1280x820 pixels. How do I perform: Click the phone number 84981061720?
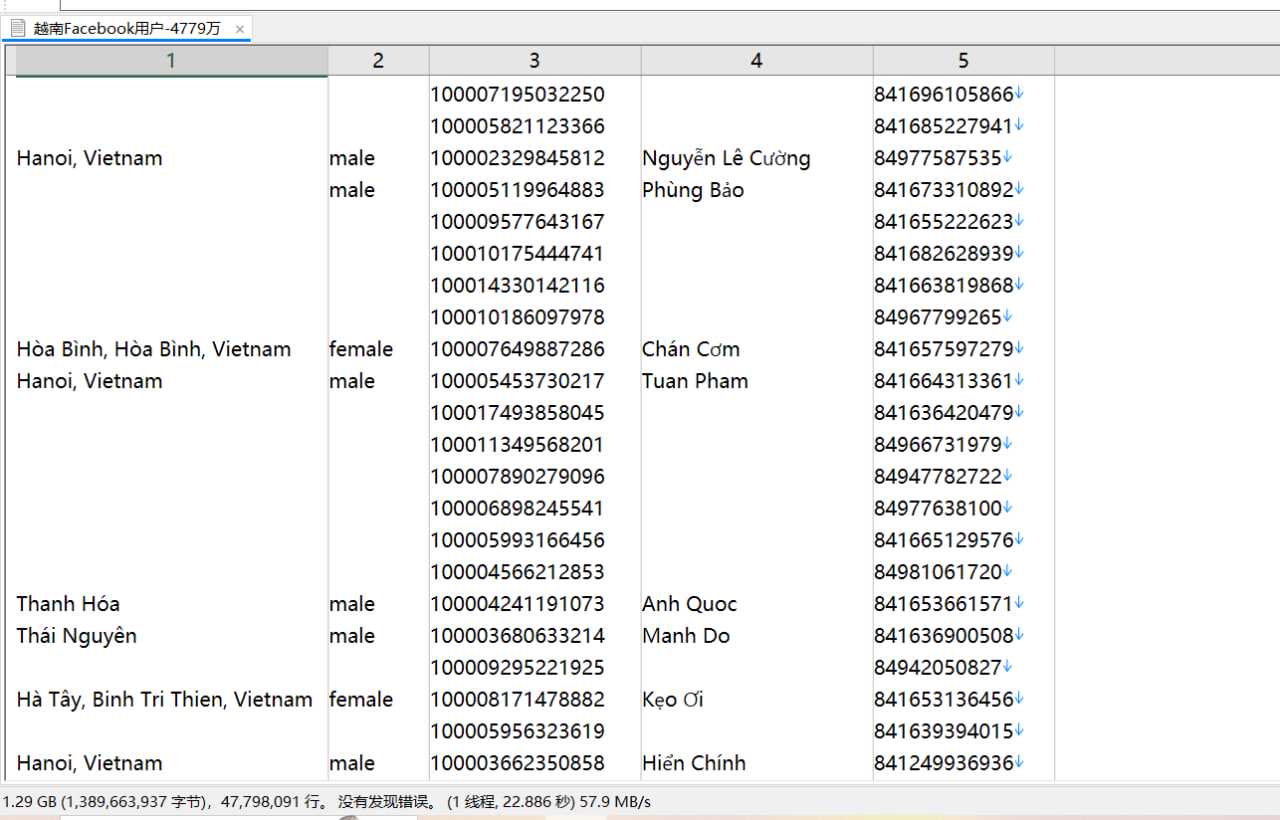(938, 572)
